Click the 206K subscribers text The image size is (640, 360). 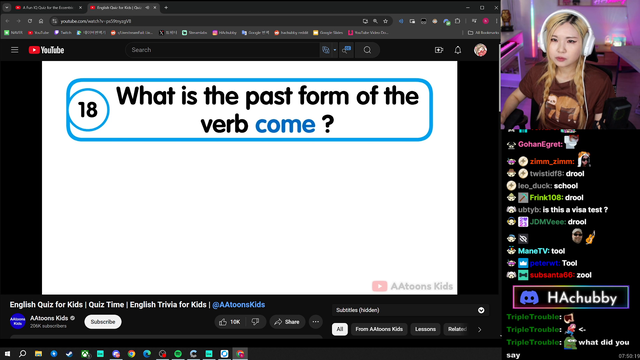coord(48,326)
